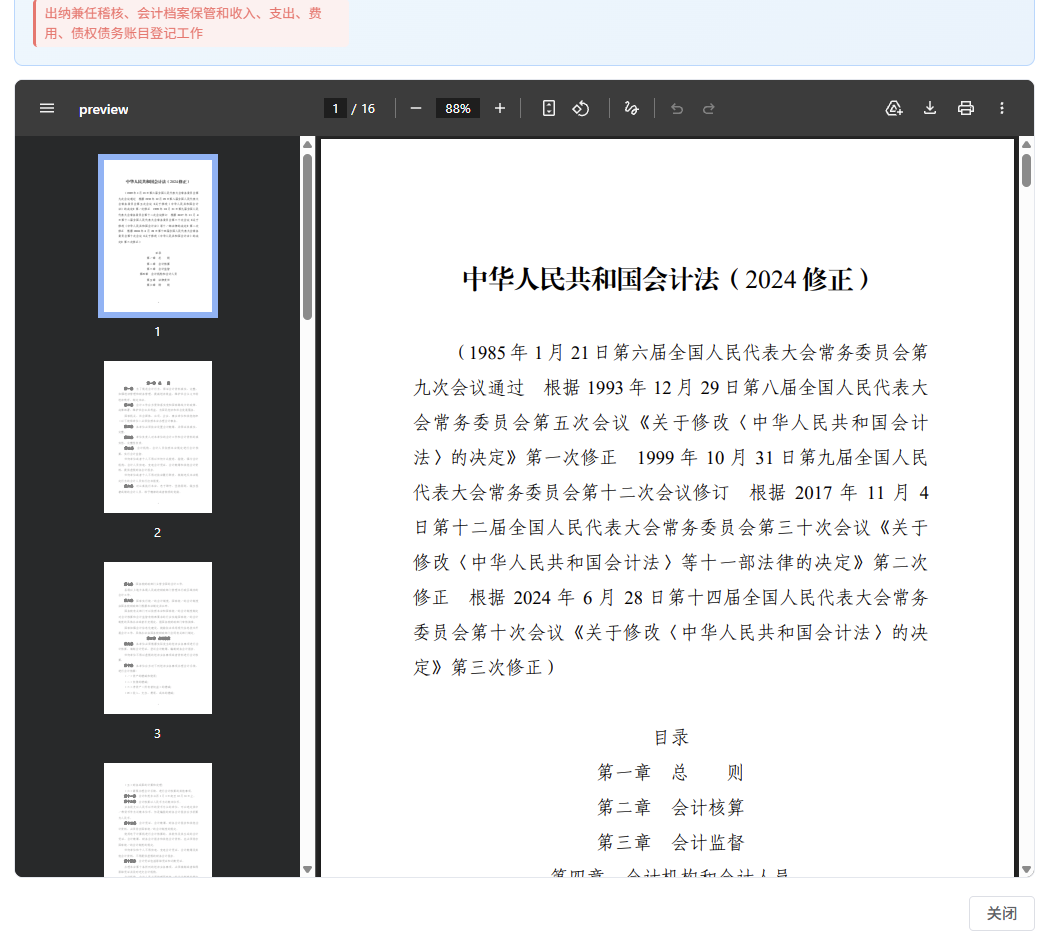The width and height of the screenshot is (1048, 945).
Task: Open page 2 thumbnail
Action: pos(158,437)
